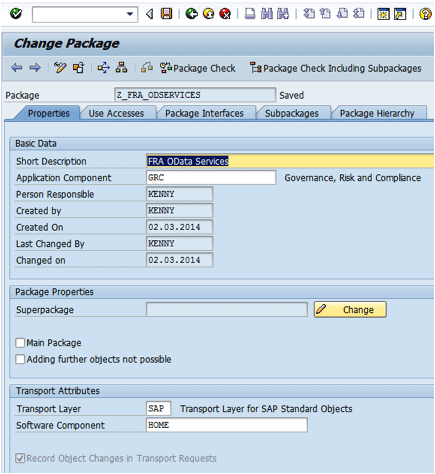
Task: Click the Print icon in toolbar
Action: click(x=250, y=14)
